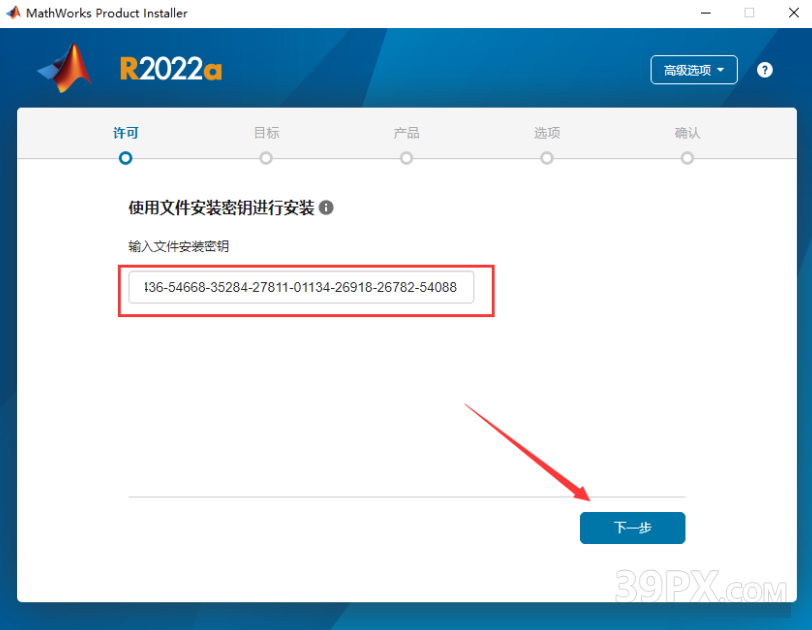Click progress circle under 产品
The image size is (812, 630).
(x=407, y=158)
